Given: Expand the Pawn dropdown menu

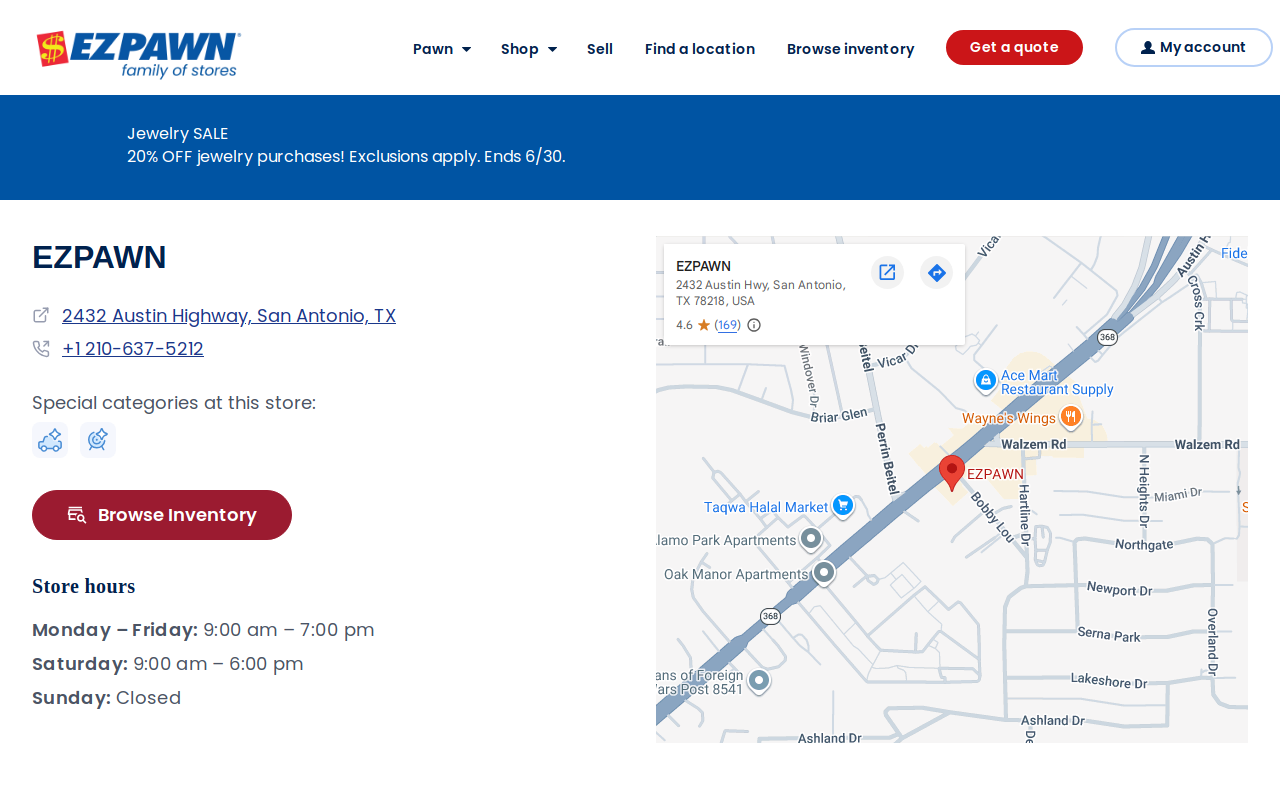Looking at the screenshot, I should point(442,49).
